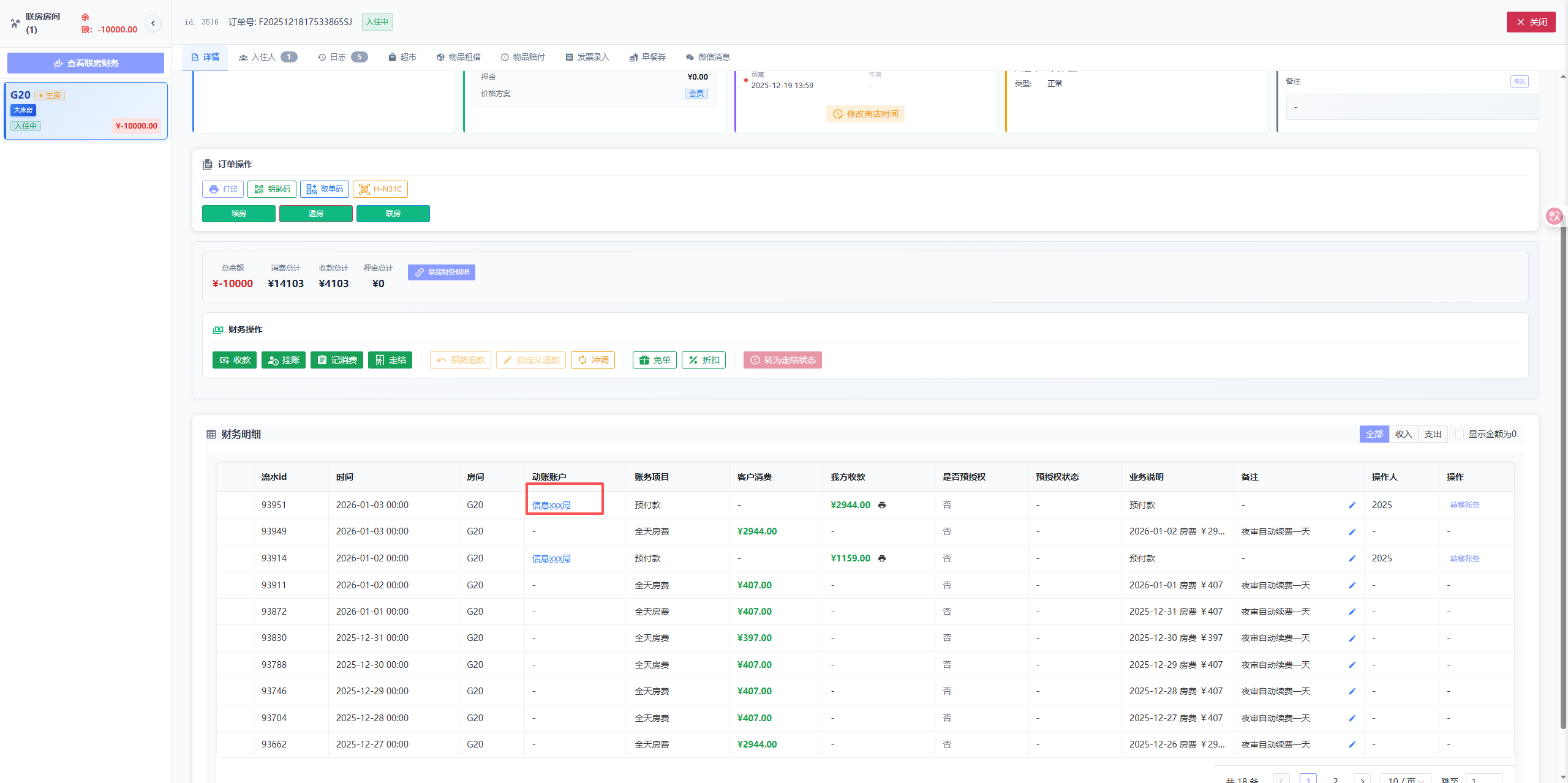This screenshot has height=783, width=1568.
Task: Open the 10/页 page size dropdown
Action: tap(1406, 779)
